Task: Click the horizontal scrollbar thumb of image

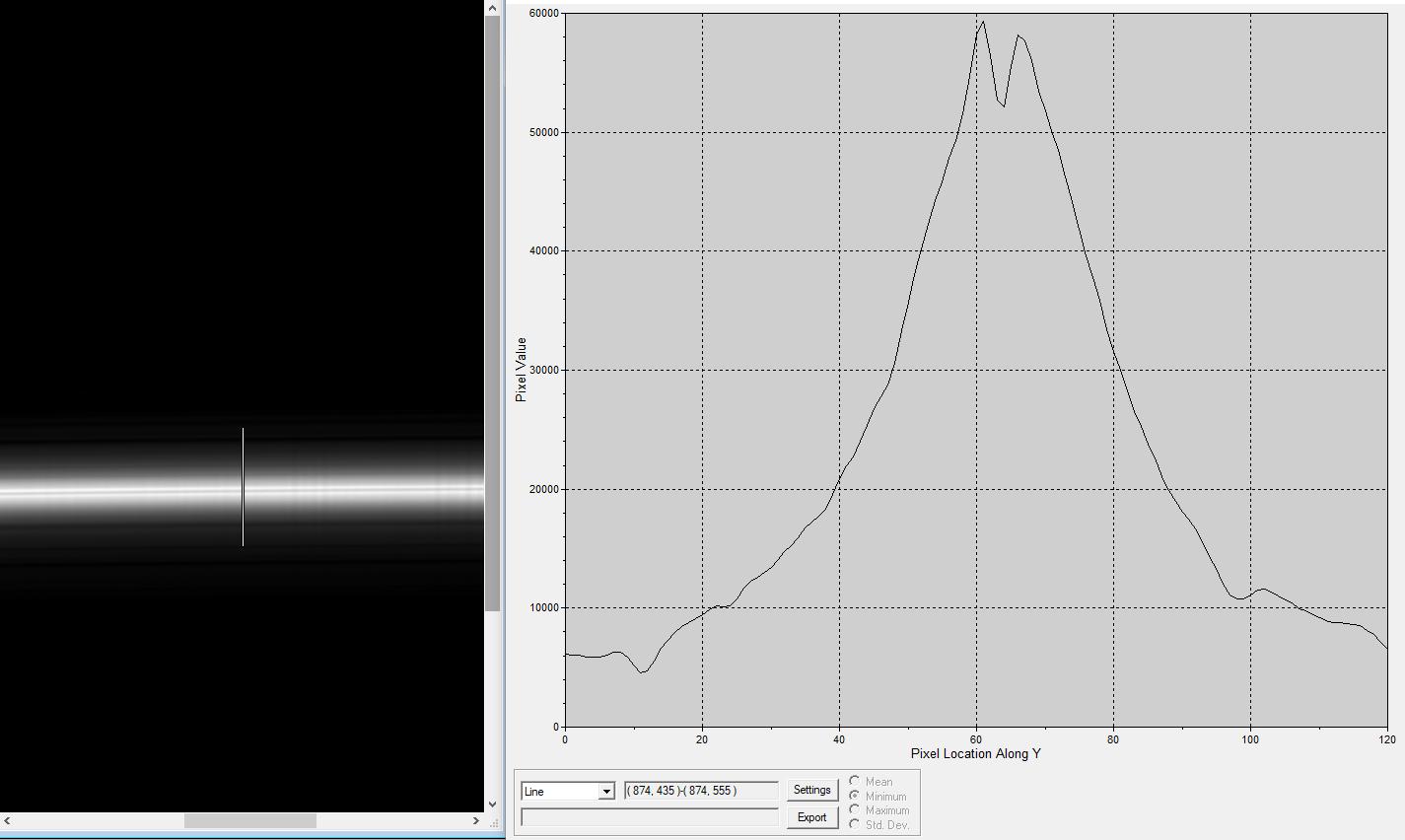Action: tap(250, 820)
